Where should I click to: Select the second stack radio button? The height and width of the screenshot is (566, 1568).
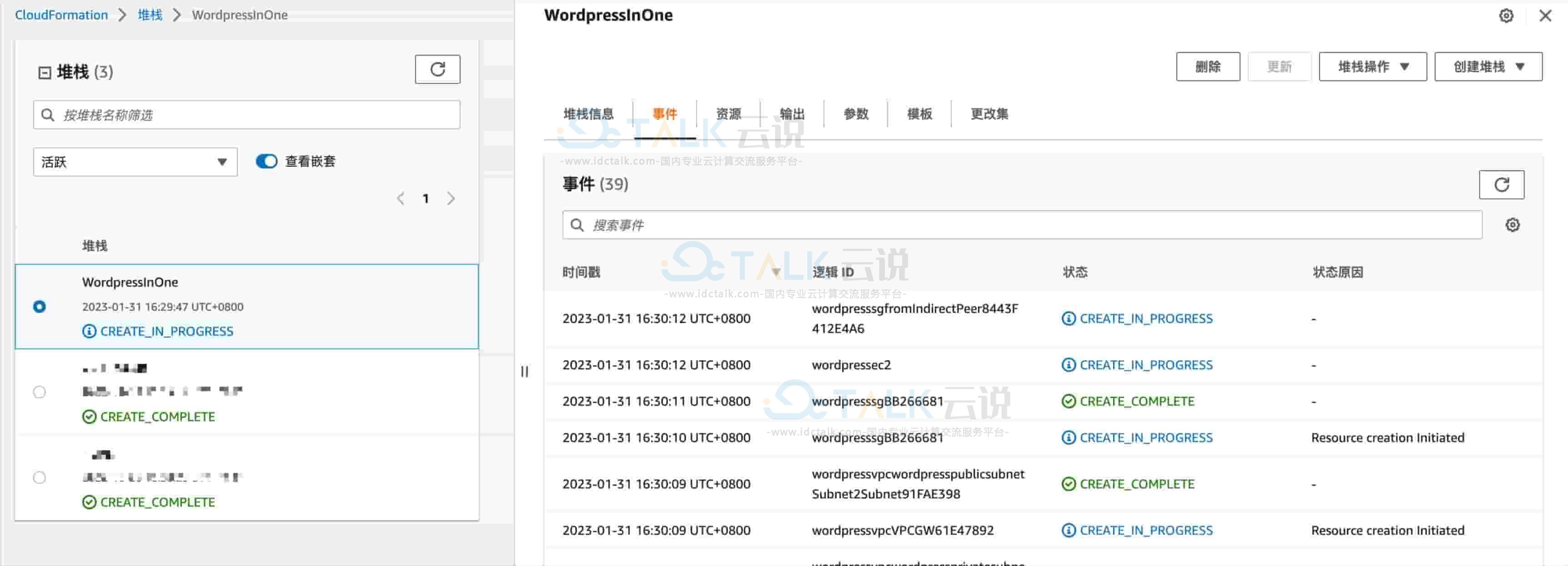(40, 392)
